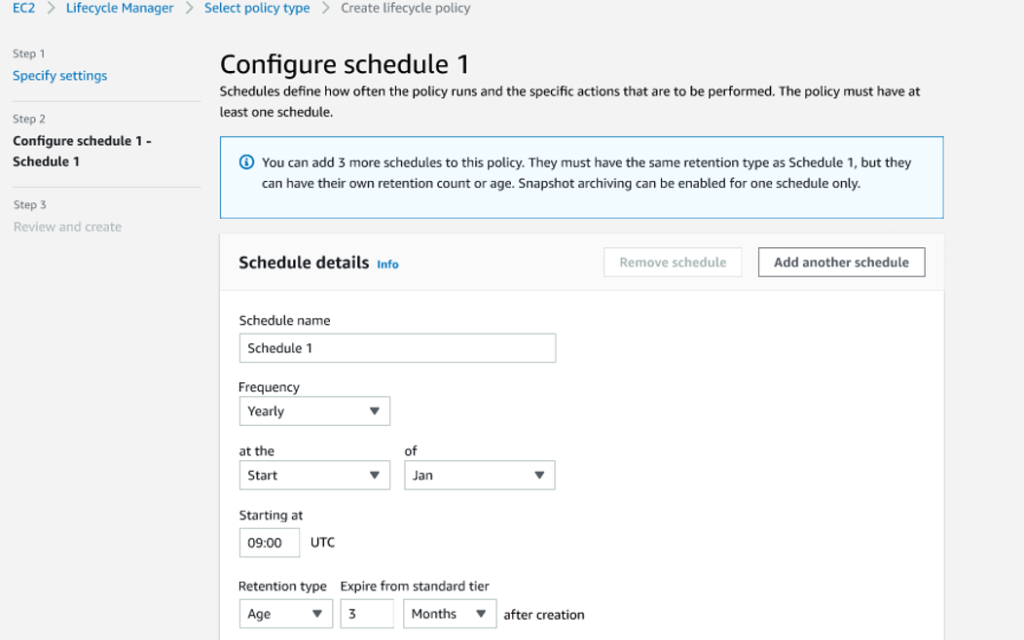1024x640 pixels.
Task: Click the info circle icon in blue banner
Action: (x=247, y=162)
